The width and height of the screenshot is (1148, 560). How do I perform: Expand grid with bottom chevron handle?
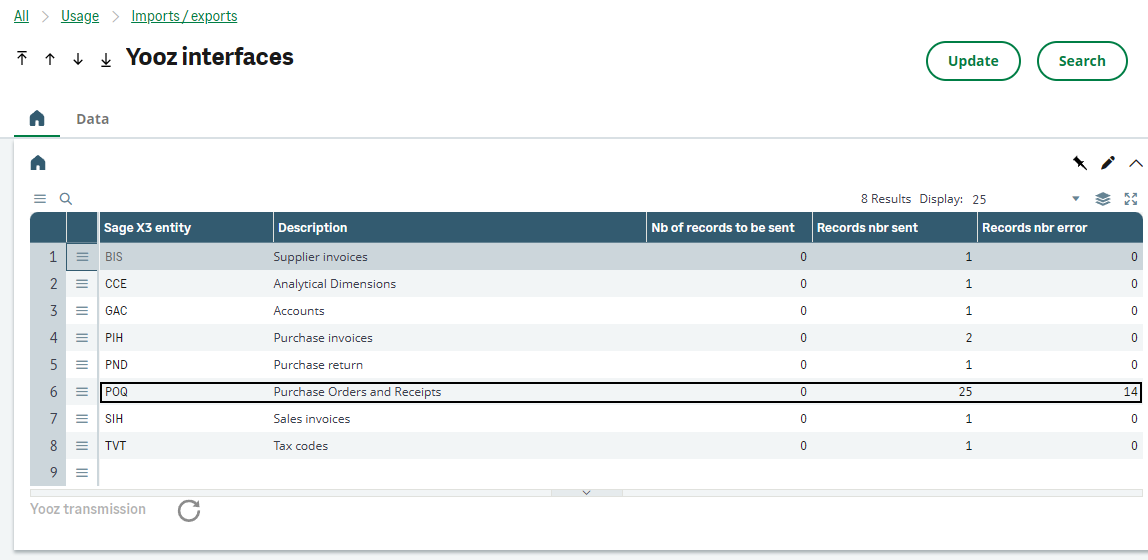586,493
